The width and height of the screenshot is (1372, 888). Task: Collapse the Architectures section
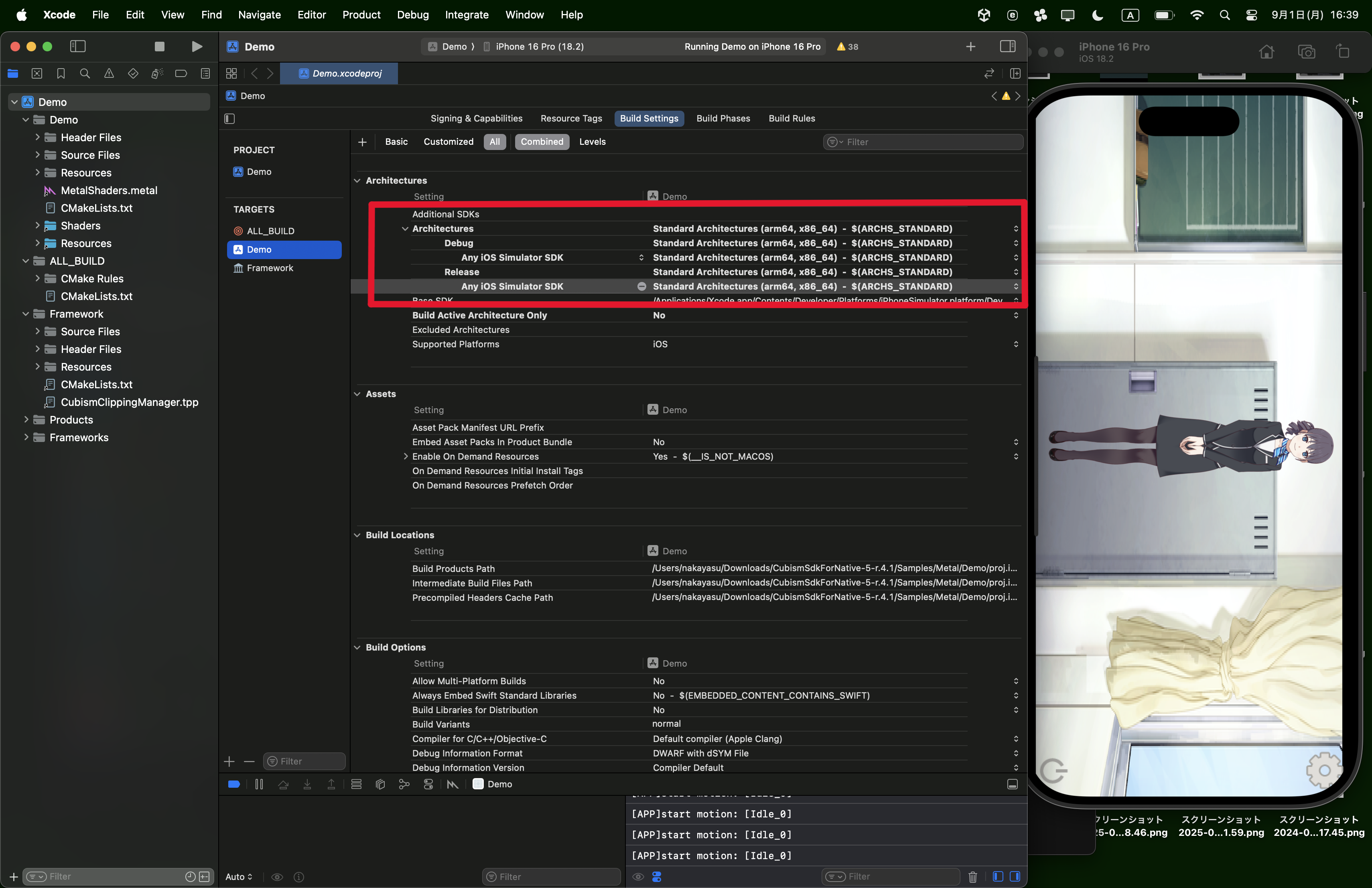click(357, 180)
